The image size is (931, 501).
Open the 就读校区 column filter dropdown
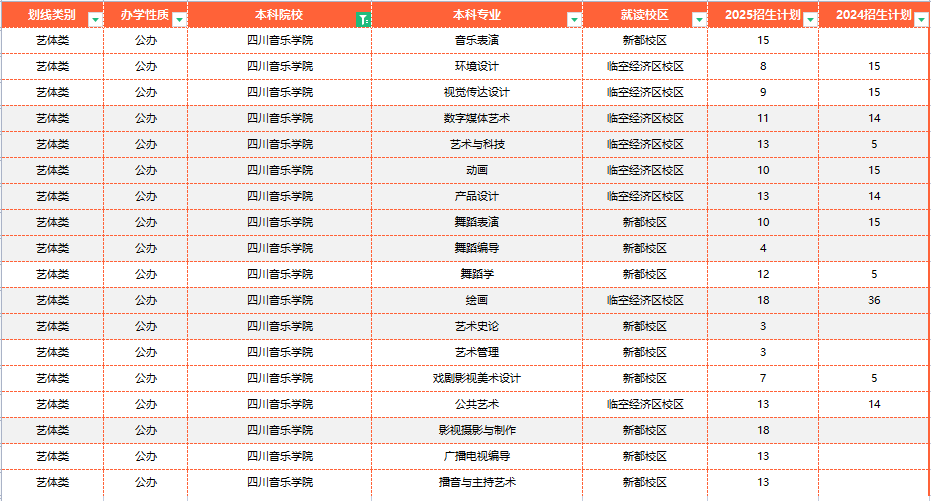[699, 20]
